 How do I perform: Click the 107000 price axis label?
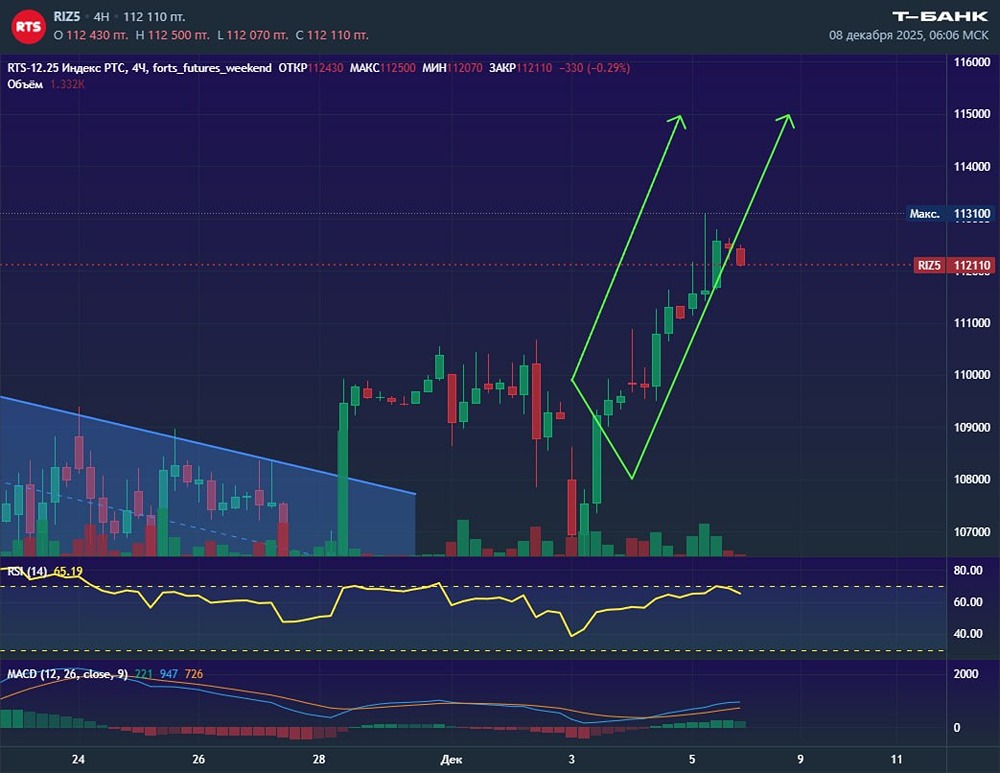click(x=972, y=531)
